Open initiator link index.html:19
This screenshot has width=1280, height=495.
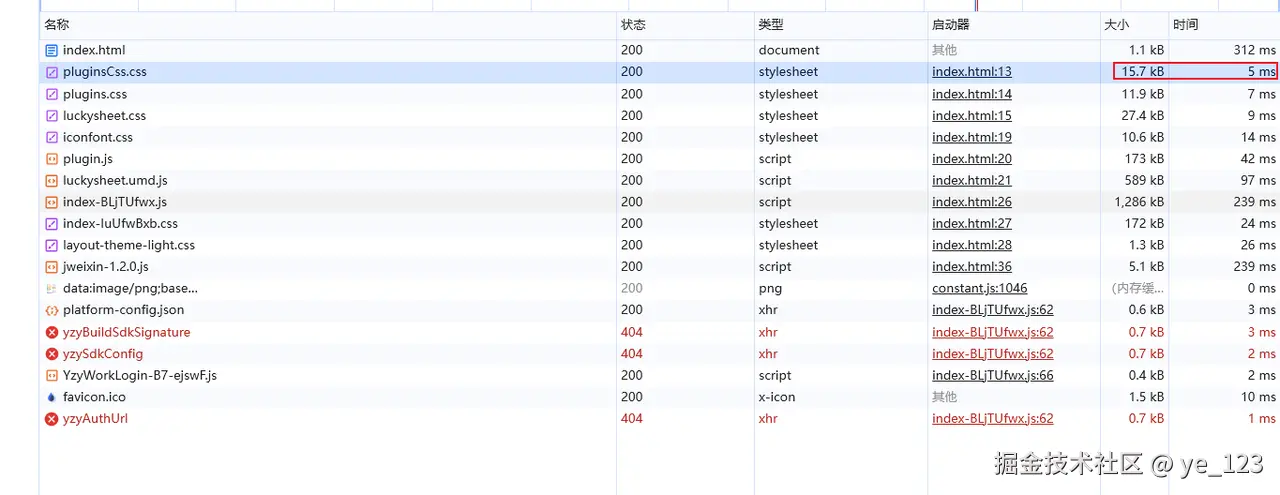tap(972, 137)
